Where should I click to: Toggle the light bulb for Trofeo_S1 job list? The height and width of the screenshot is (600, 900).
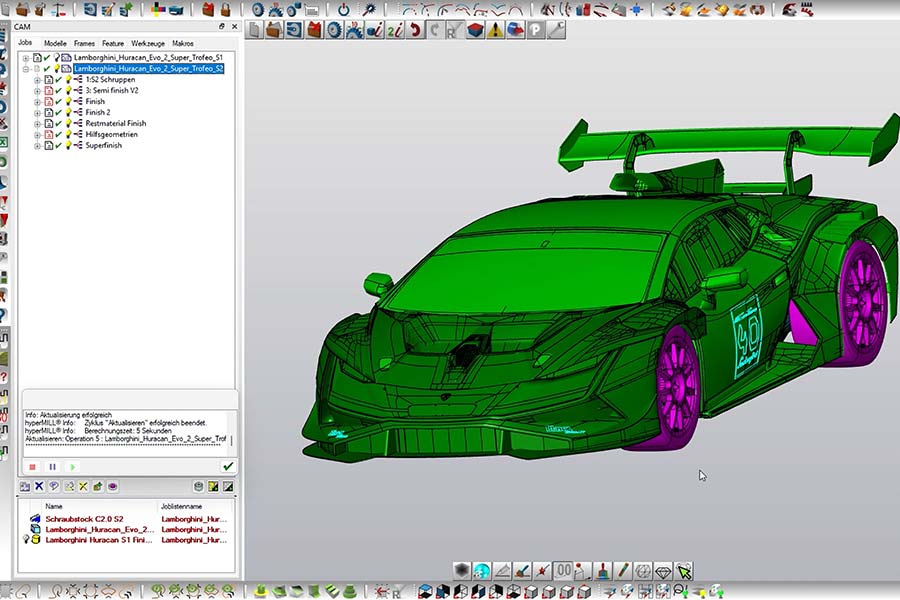[x=57, y=57]
